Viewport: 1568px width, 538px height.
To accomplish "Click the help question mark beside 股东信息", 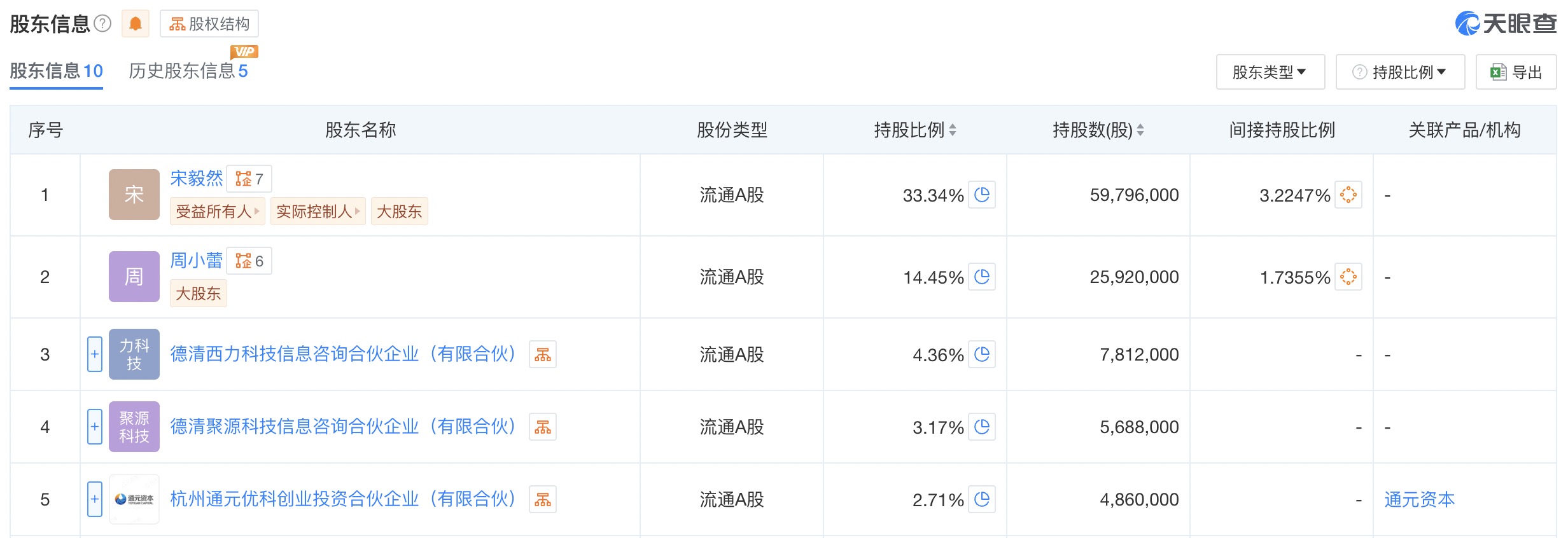I will pos(102,24).
